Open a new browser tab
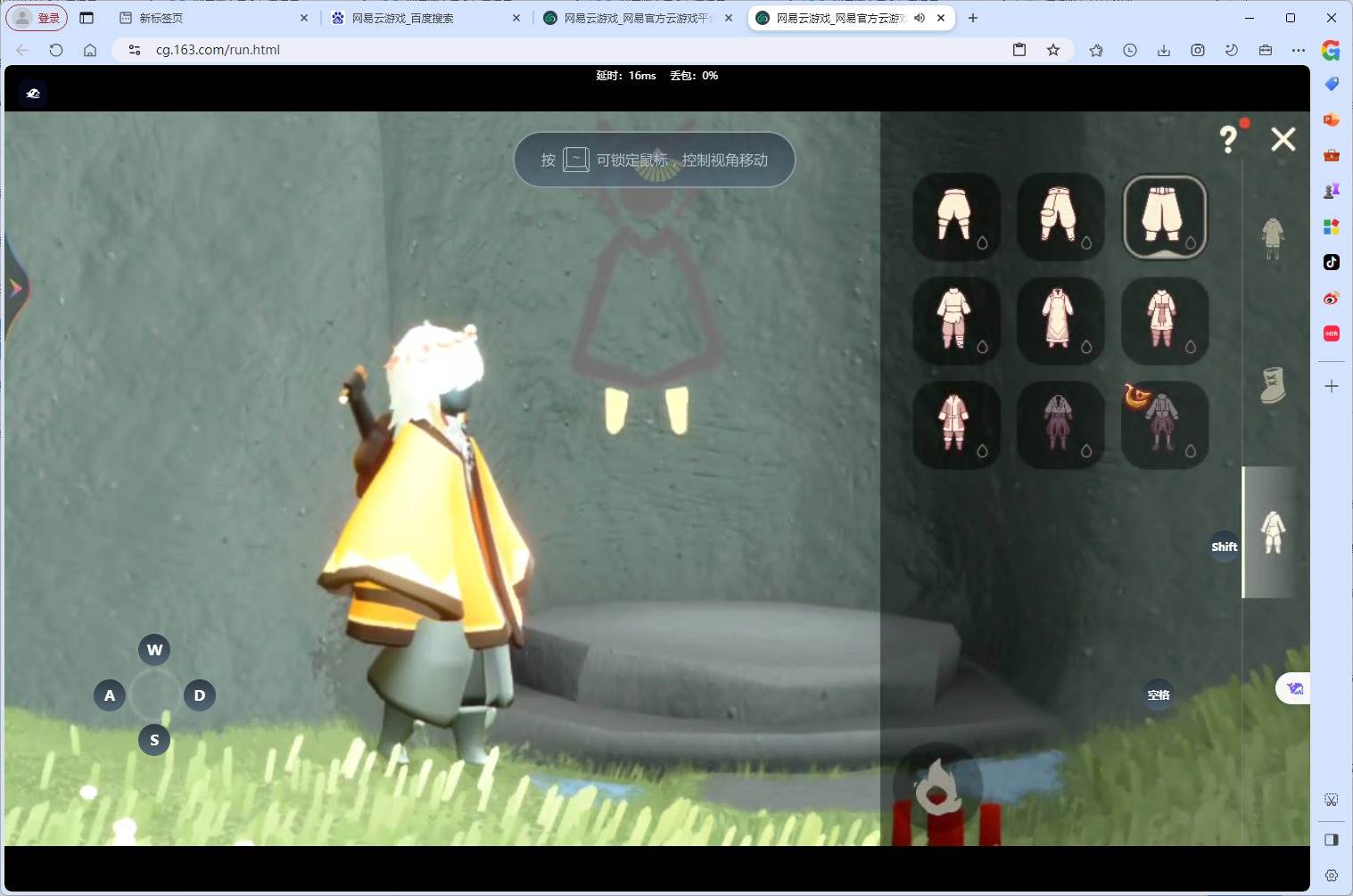Image resolution: width=1353 pixels, height=896 pixels. tap(973, 18)
